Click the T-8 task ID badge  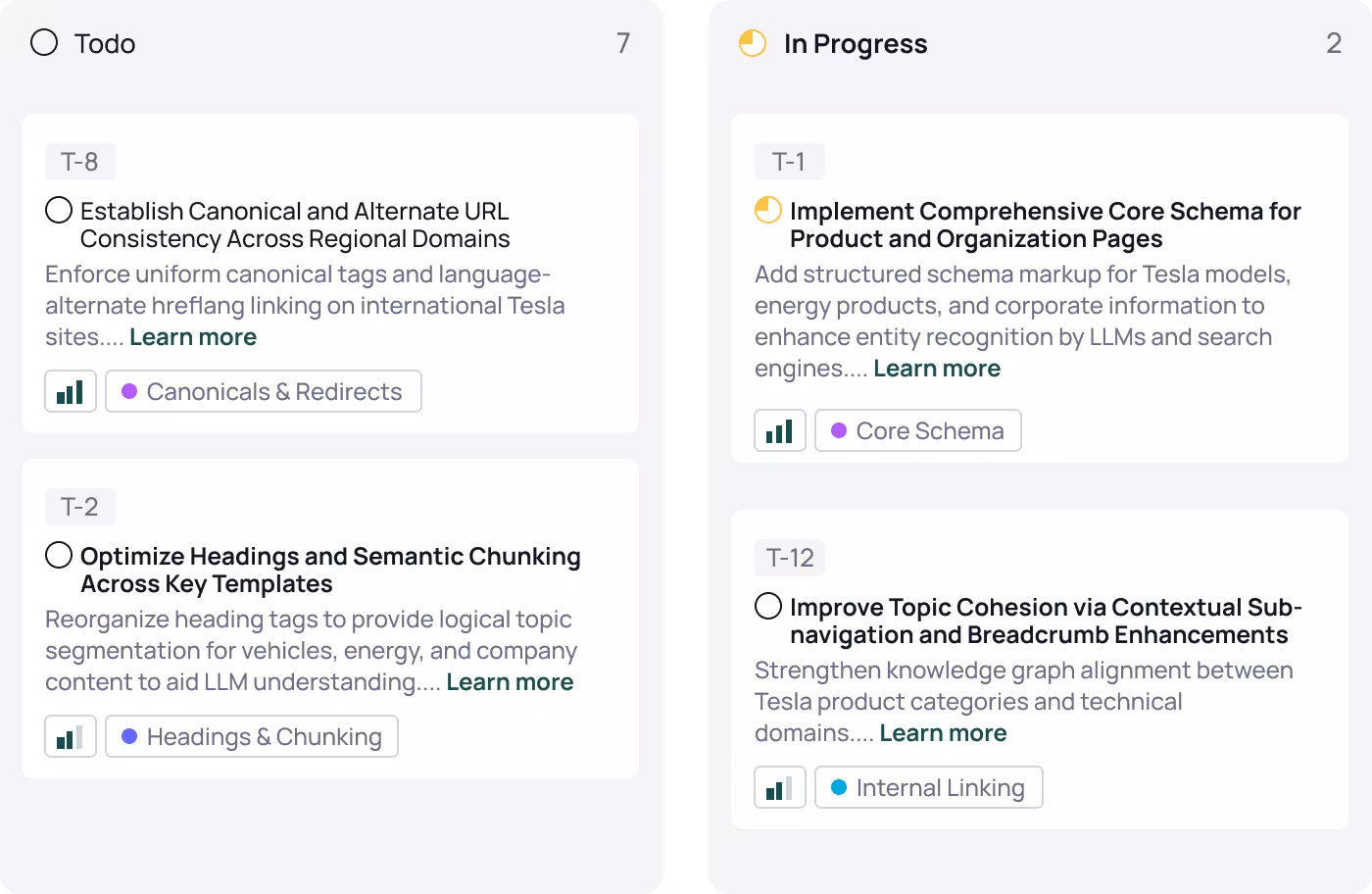point(79,162)
